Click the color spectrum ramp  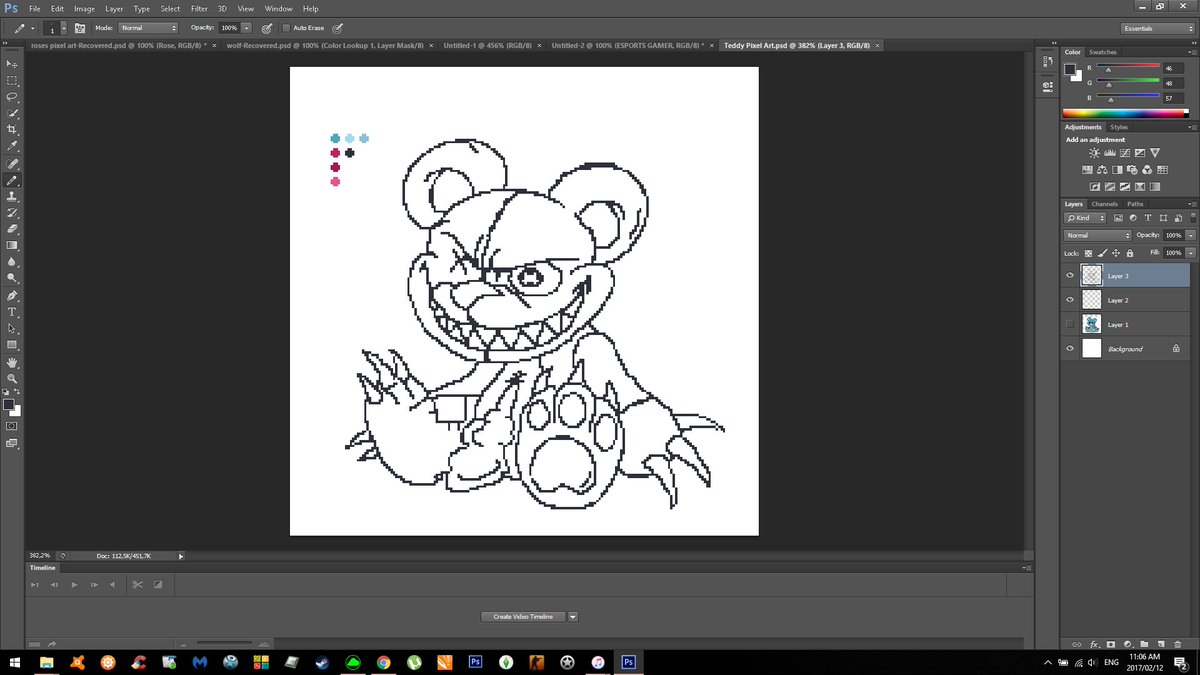pos(1126,112)
